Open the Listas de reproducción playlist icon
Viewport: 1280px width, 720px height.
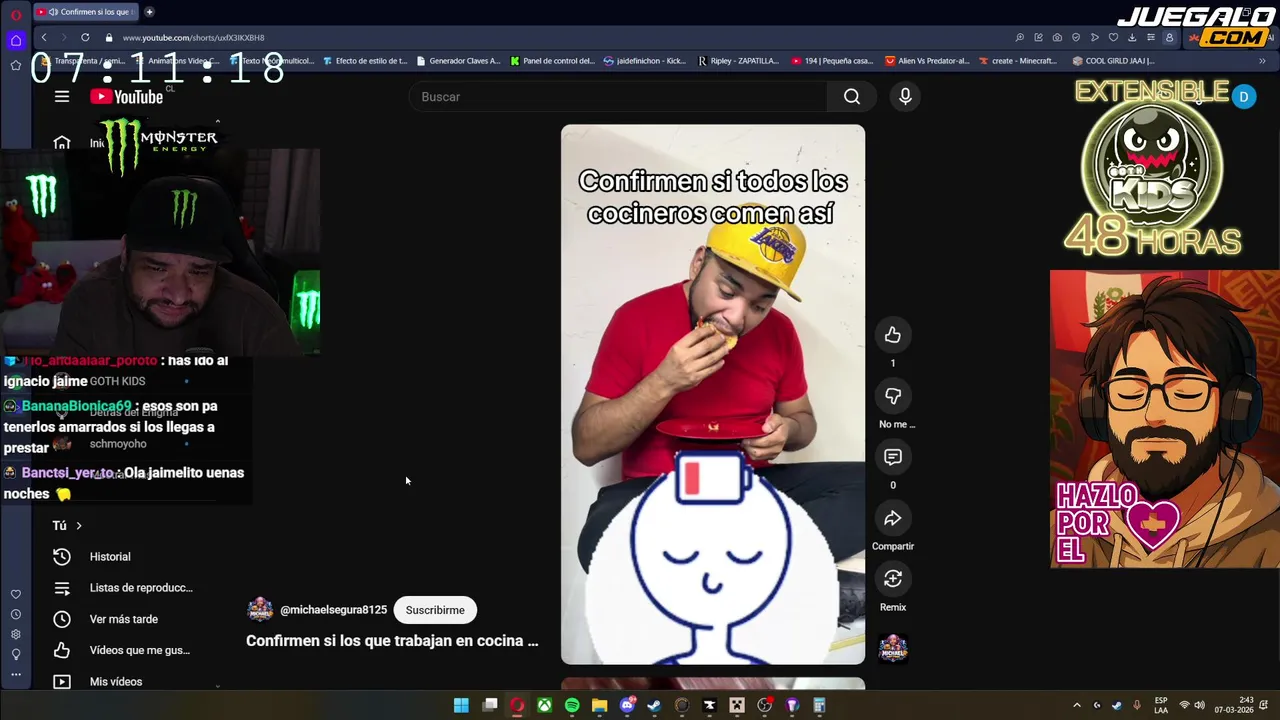click(x=62, y=588)
